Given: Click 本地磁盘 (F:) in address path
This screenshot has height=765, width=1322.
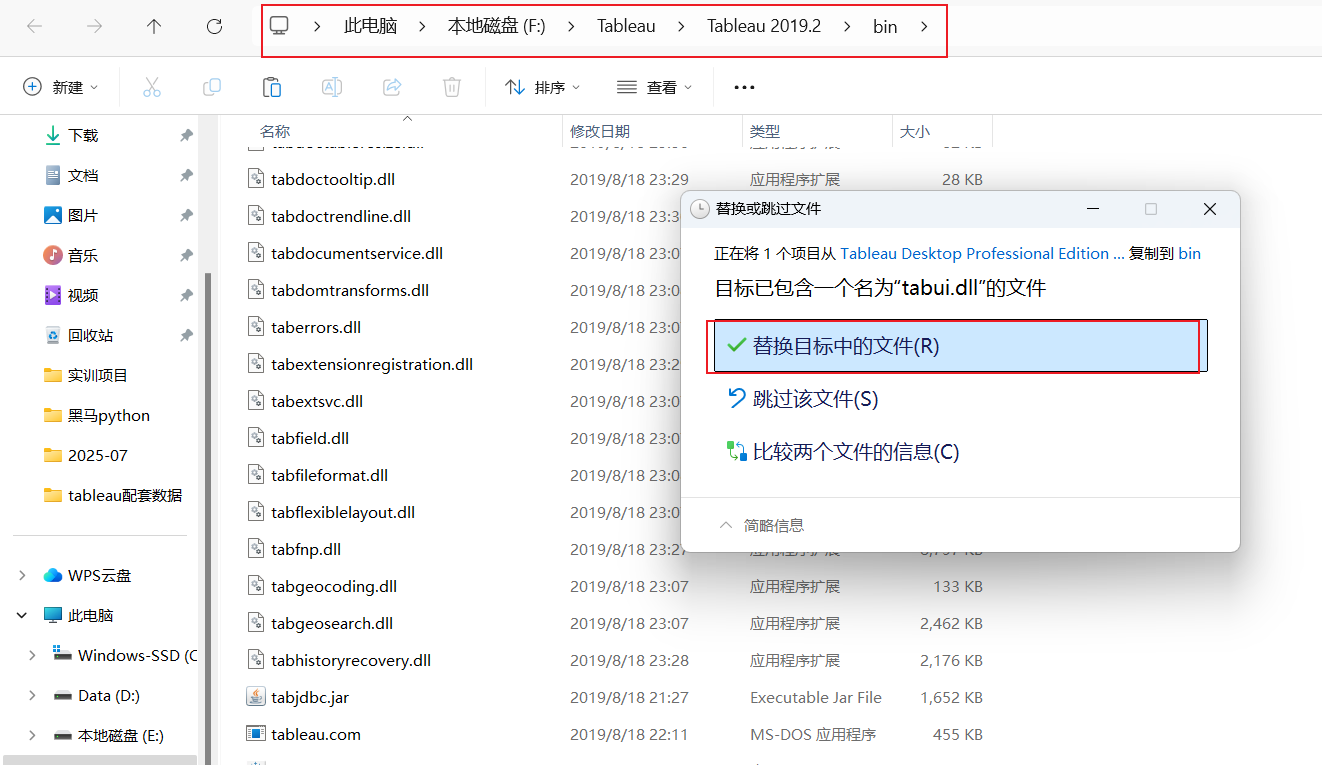Looking at the screenshot, I should (x=496, y=27).
